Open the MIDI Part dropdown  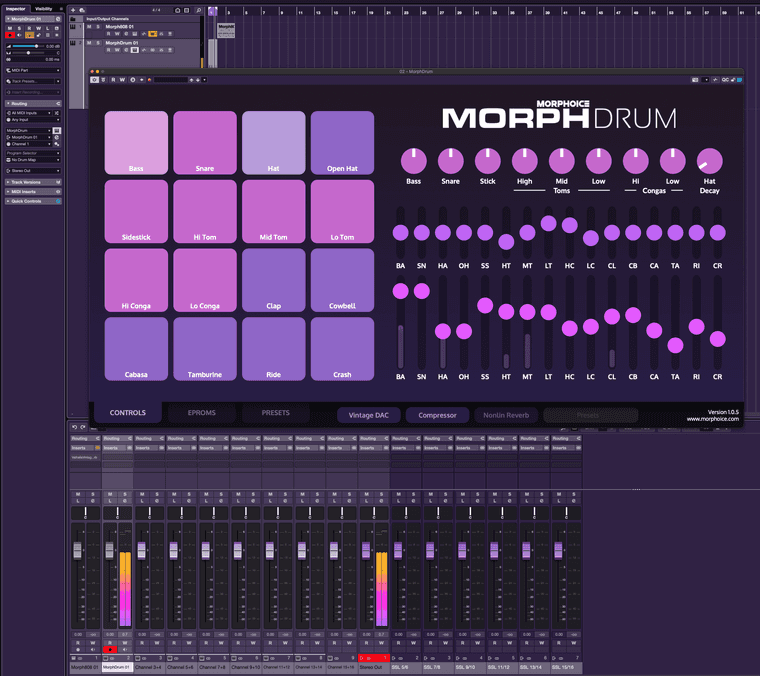(x=33, y=70)
